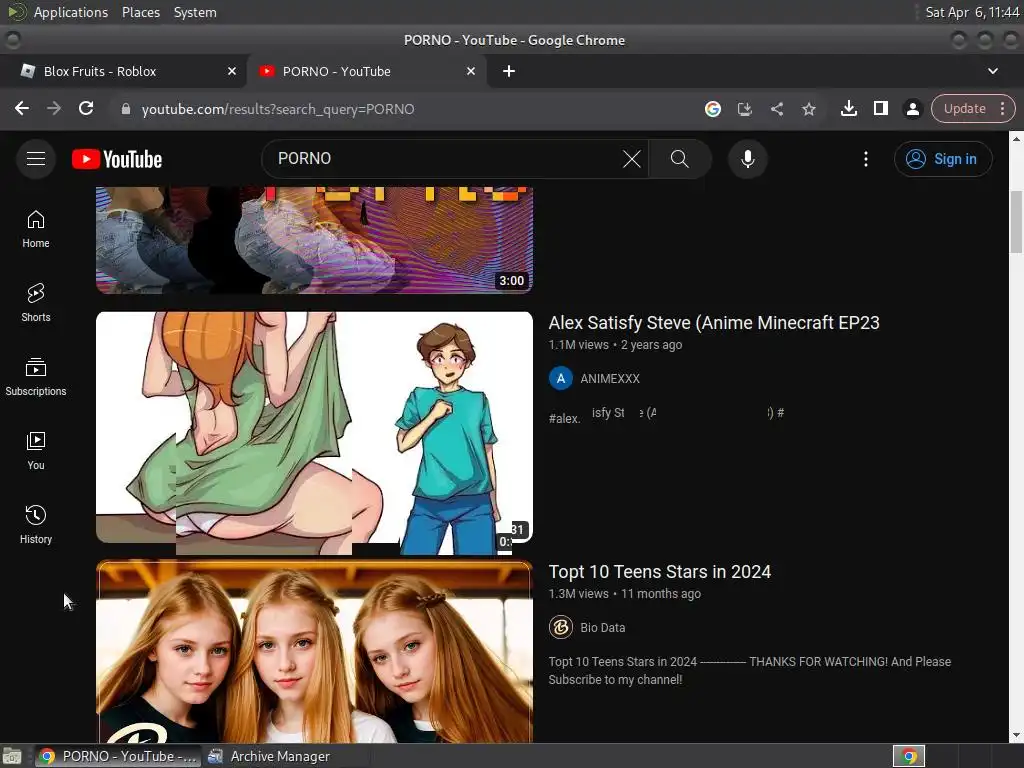Open YouTube settings three-dot menu
The height and width of the screenshot is (768, 1024).
coord(865,159)
